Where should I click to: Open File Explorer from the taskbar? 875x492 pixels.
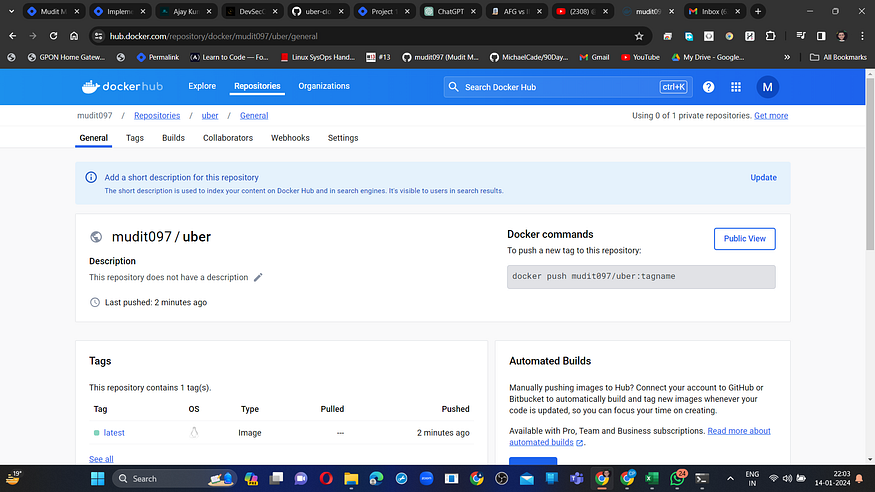pyautogui.click(x=351, y=479)
